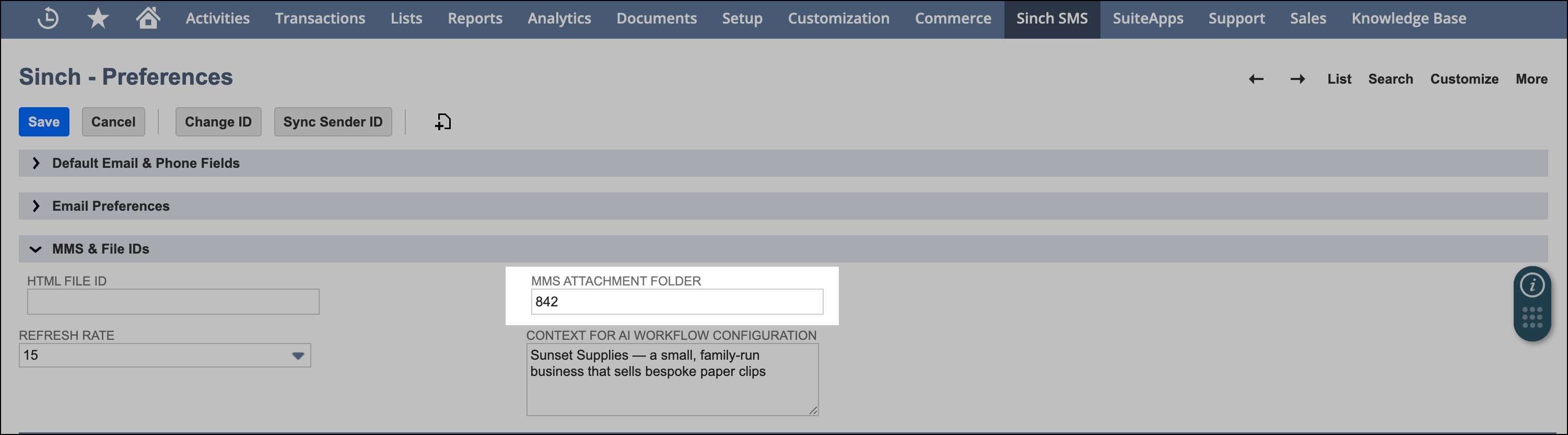The width and height of the screenshot is (1568, 435).
Task: Go to next record with right arrow
Action: click(1297, 79)
